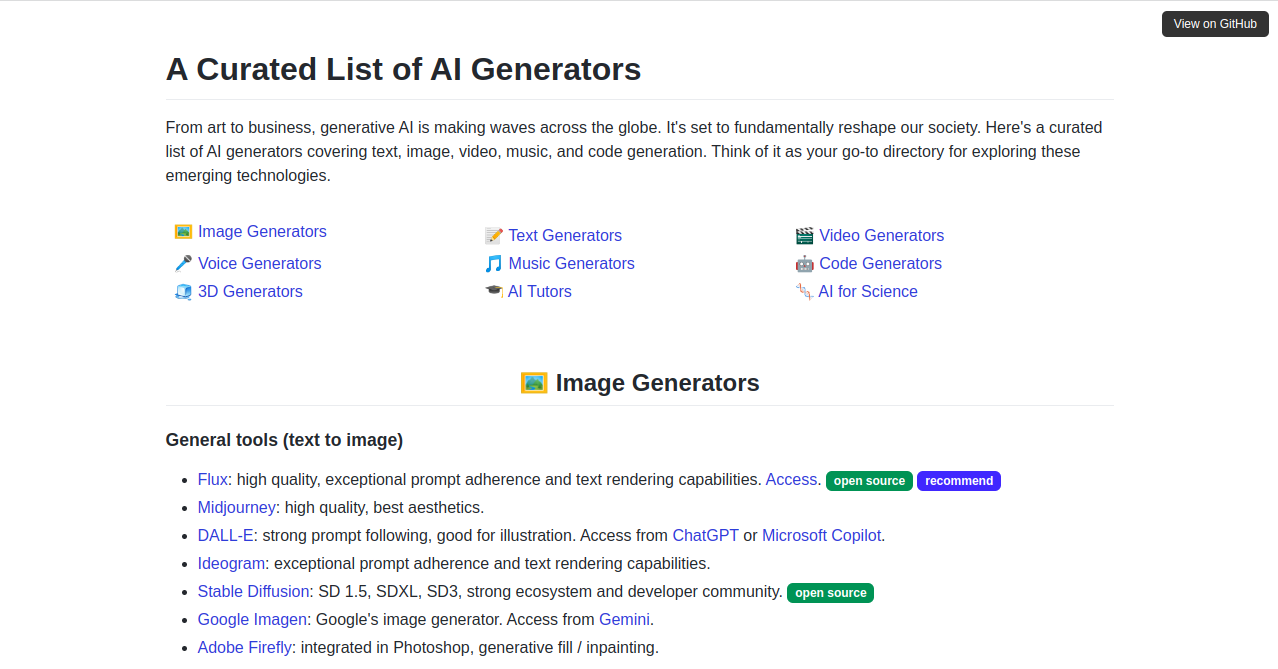Screen dimensions: 1278x669
Task: Open the Stable Diffusion link
Action: tap(254, 592)
